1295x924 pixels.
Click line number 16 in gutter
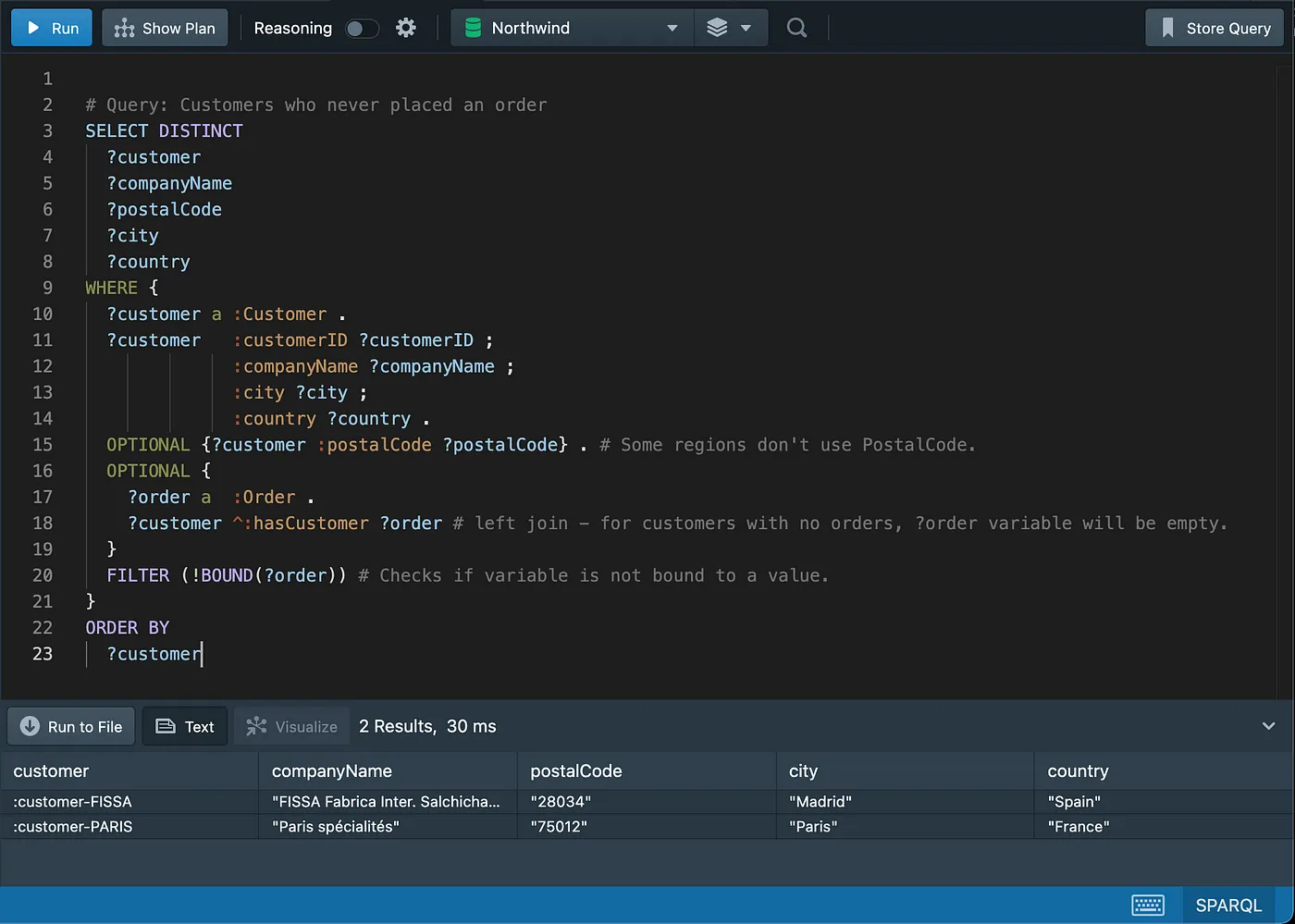[x=43, y=471]
